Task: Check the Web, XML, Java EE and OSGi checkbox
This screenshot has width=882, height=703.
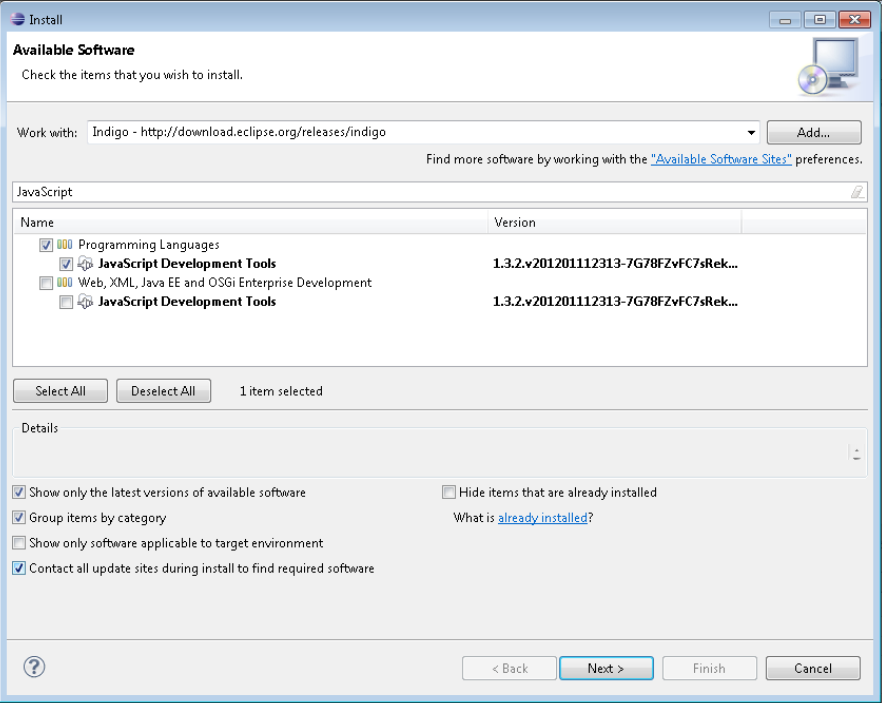Action: [x=46, y=283]
